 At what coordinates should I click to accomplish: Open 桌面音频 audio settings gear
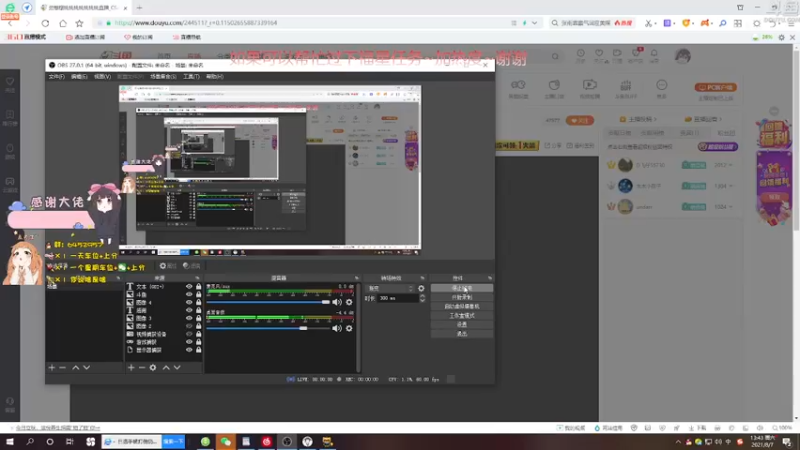[349, 329]
